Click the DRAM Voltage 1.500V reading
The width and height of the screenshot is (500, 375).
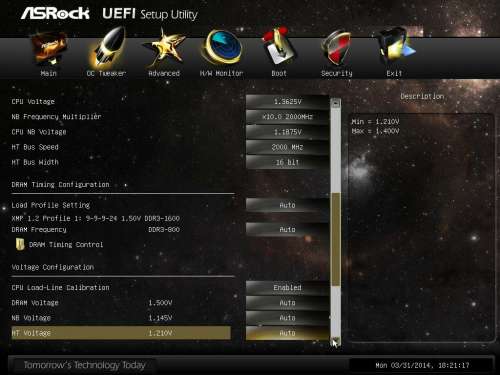click(x=160, y=303)
